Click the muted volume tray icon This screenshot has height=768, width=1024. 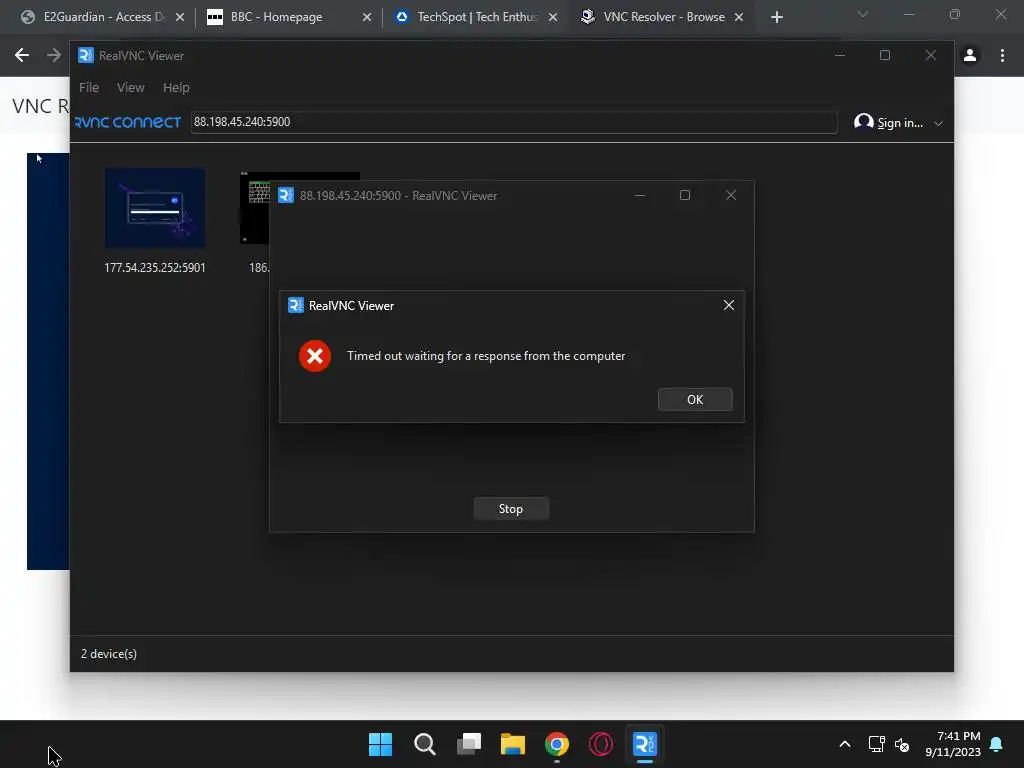902,744
